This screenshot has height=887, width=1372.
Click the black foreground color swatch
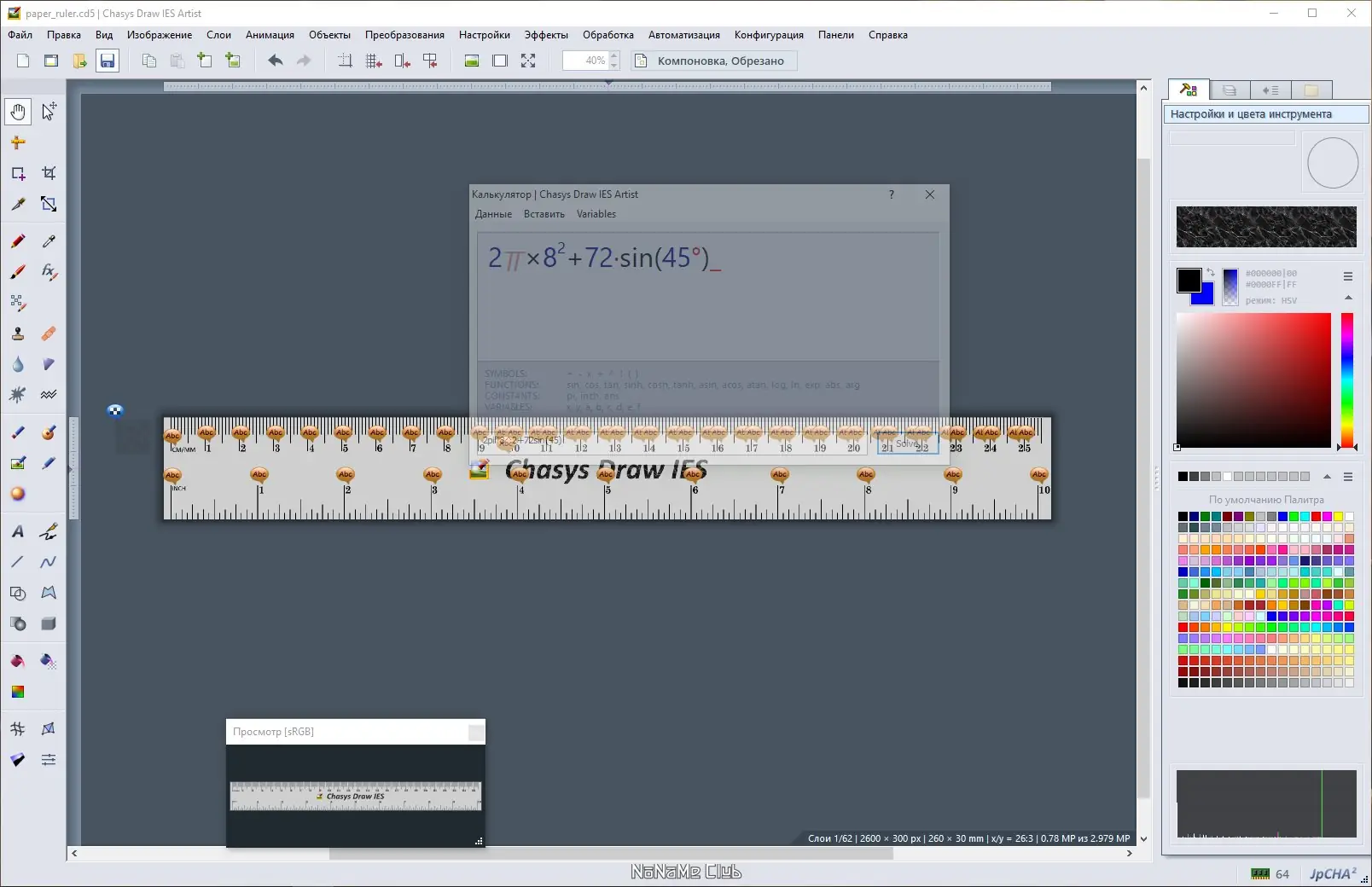1189,280
